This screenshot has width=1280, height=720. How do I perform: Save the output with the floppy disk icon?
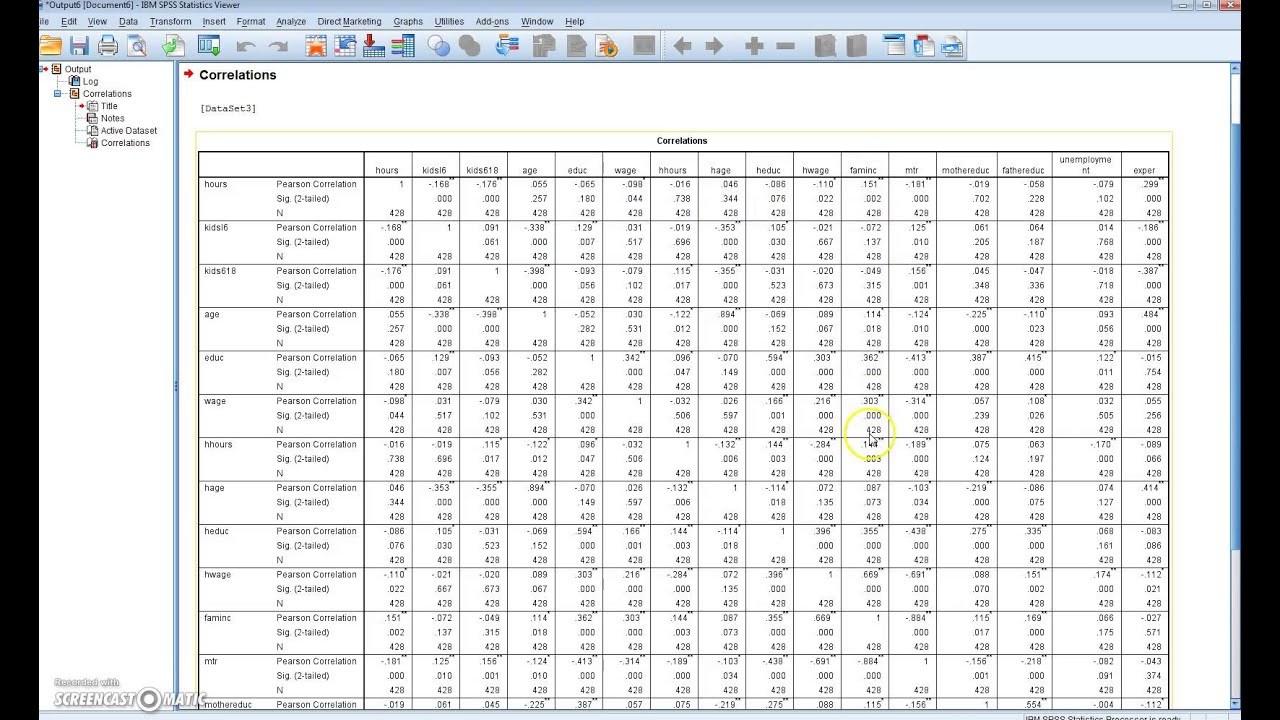pos(79,45)
